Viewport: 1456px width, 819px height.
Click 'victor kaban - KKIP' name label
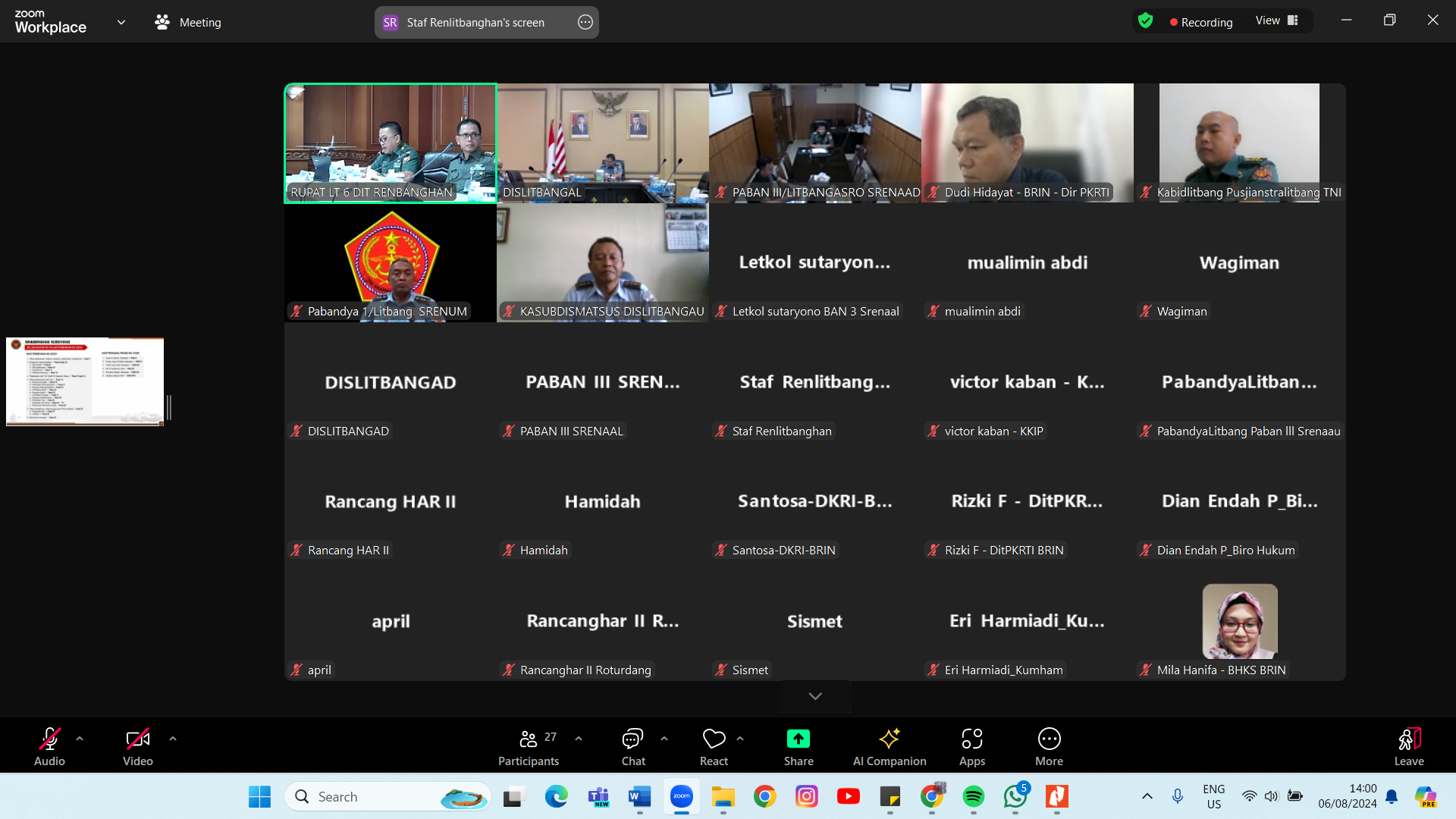pos(993,431)
